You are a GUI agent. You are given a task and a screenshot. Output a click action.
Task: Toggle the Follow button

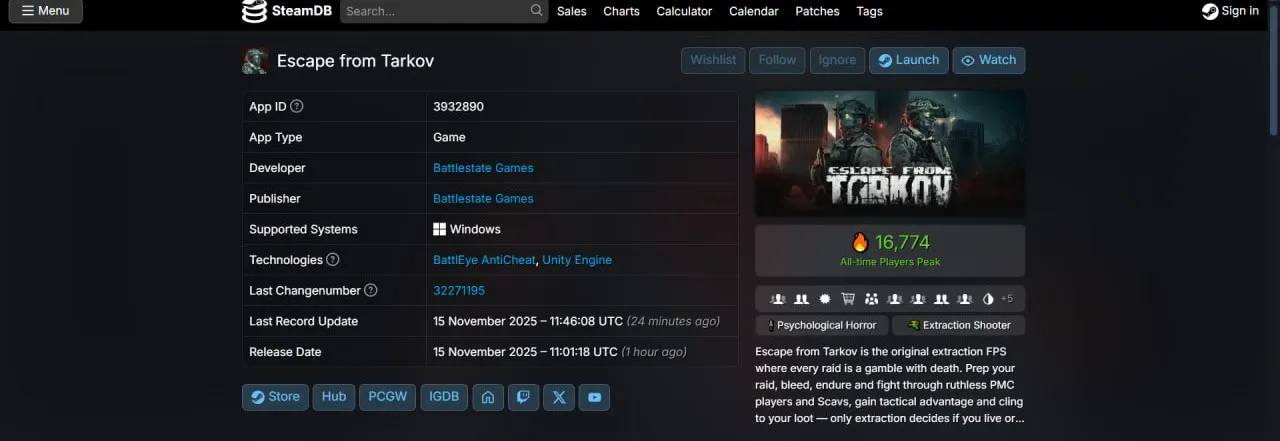click(777, 60)
